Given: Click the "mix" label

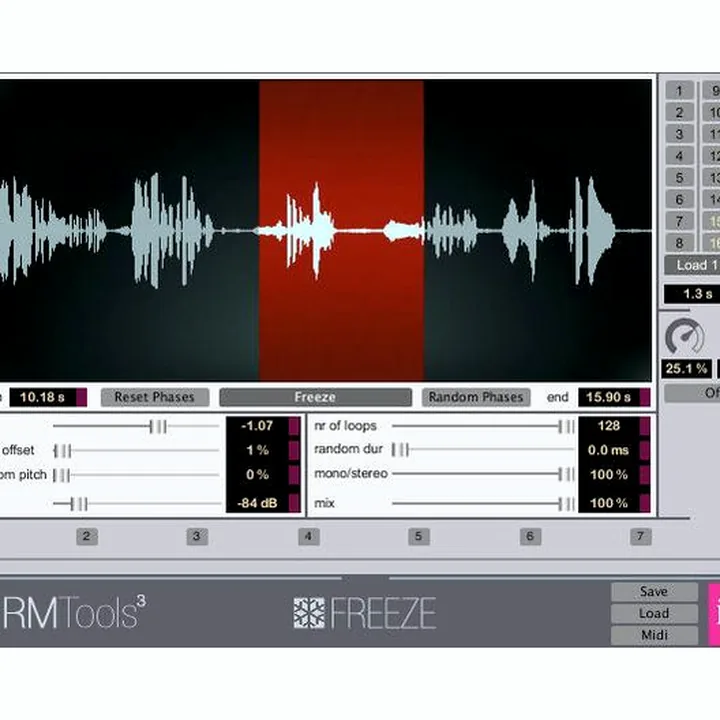Looking at the screenshot, I should click(x=324, y=503).
